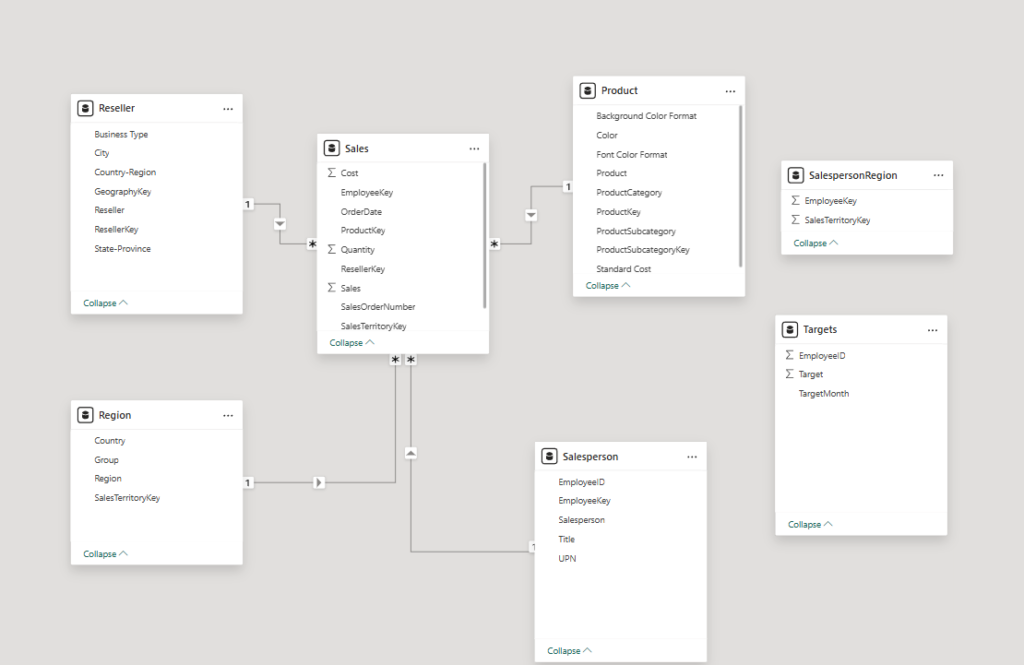Screen dimensions: 1024x665
Task: Click the Sales table icon in header
Action: pyautogui.click(x=331, y=149)
